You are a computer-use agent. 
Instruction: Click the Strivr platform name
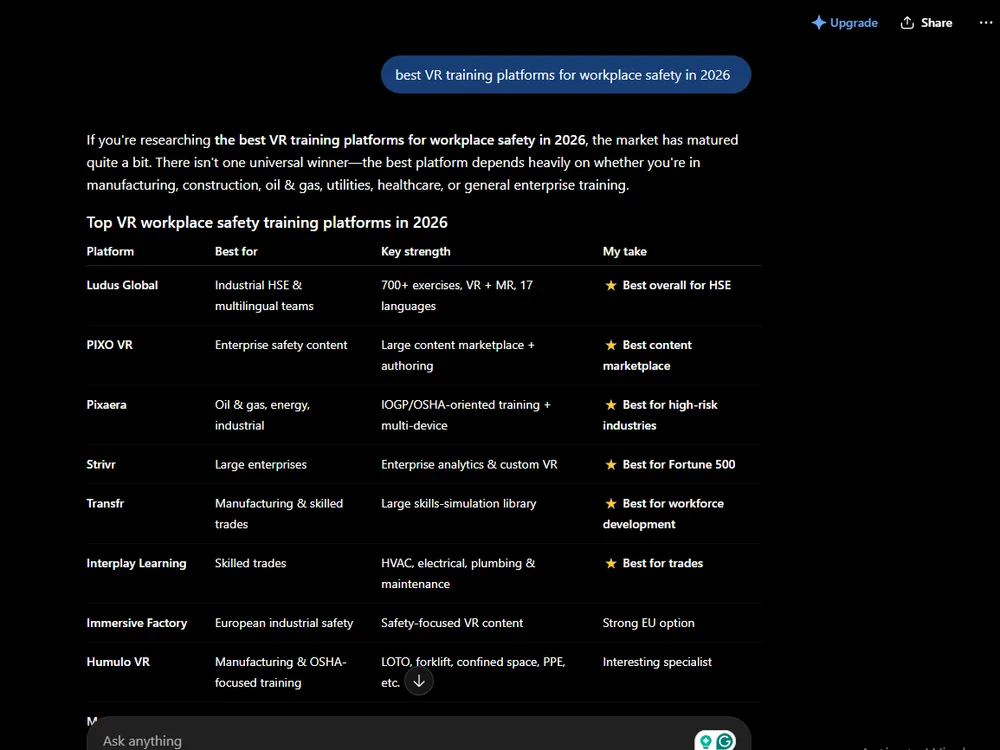(101, 464)
